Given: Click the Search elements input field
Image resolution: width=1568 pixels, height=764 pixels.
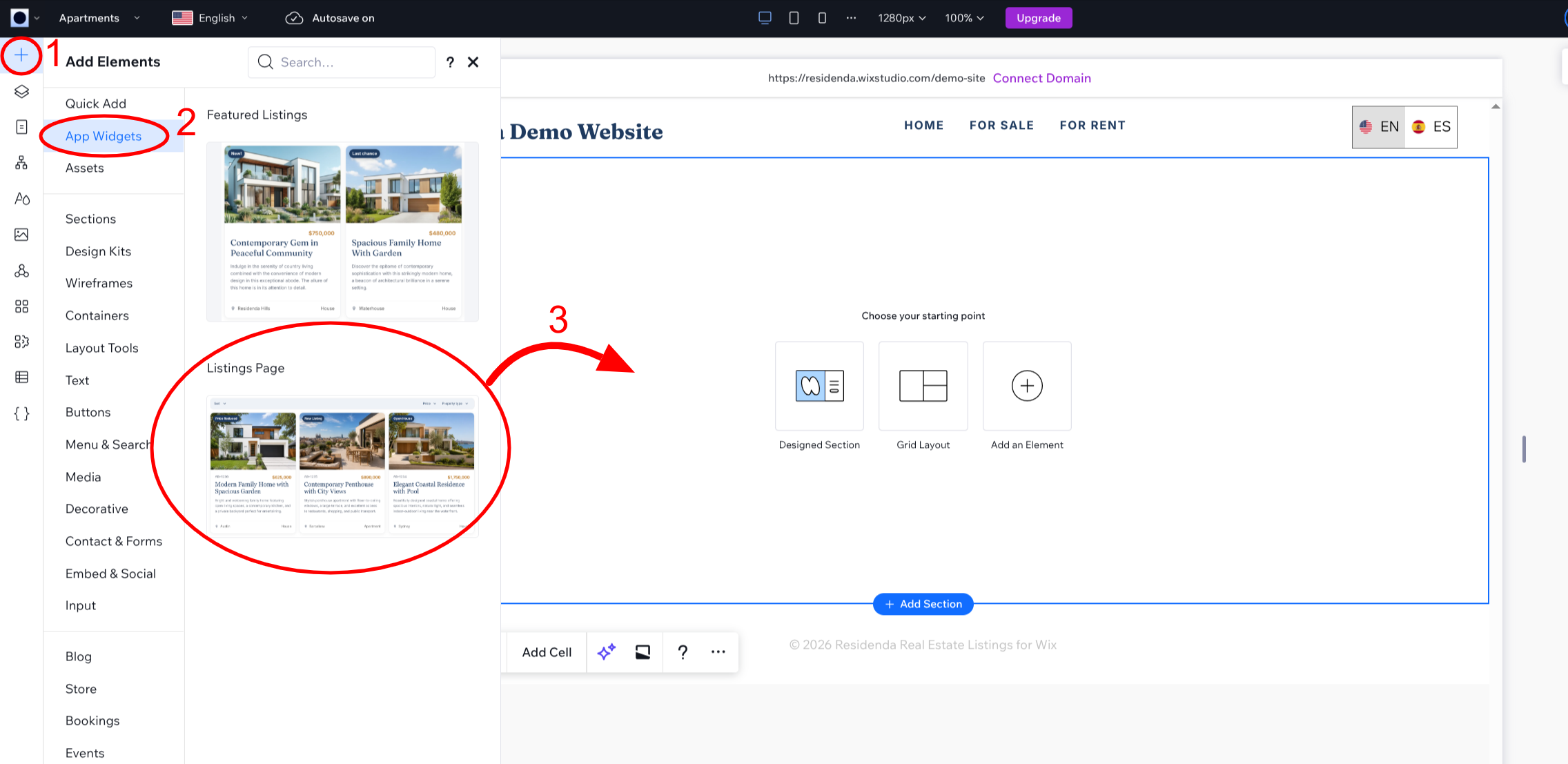Looking at the screenshot, I should tap(342, 62).
